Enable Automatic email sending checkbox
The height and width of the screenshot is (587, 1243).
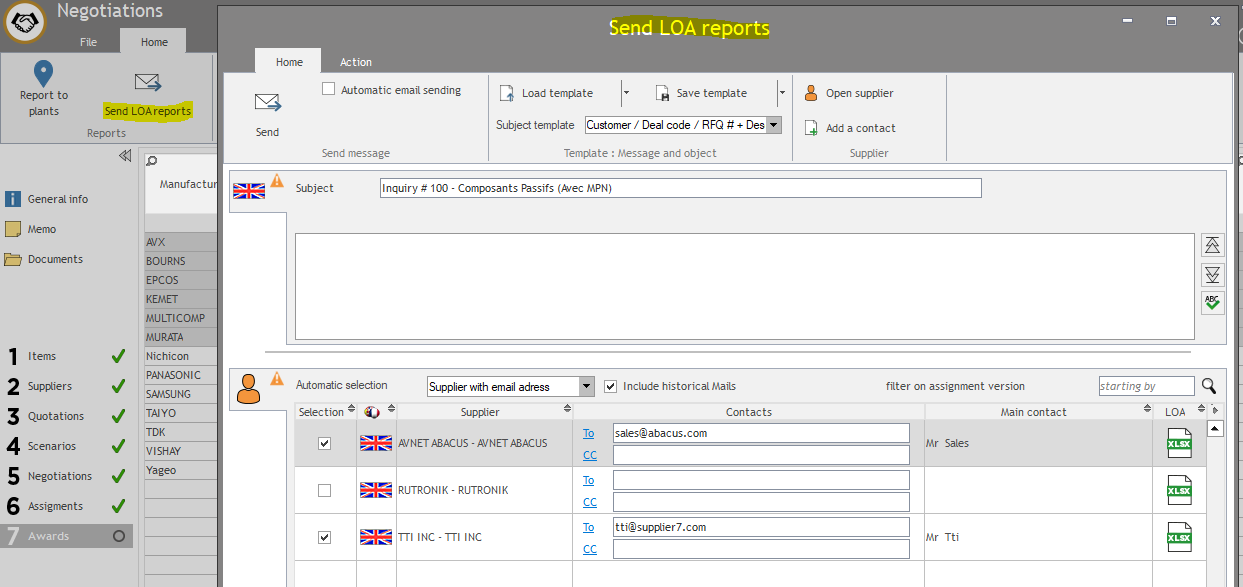coord(328,89)
